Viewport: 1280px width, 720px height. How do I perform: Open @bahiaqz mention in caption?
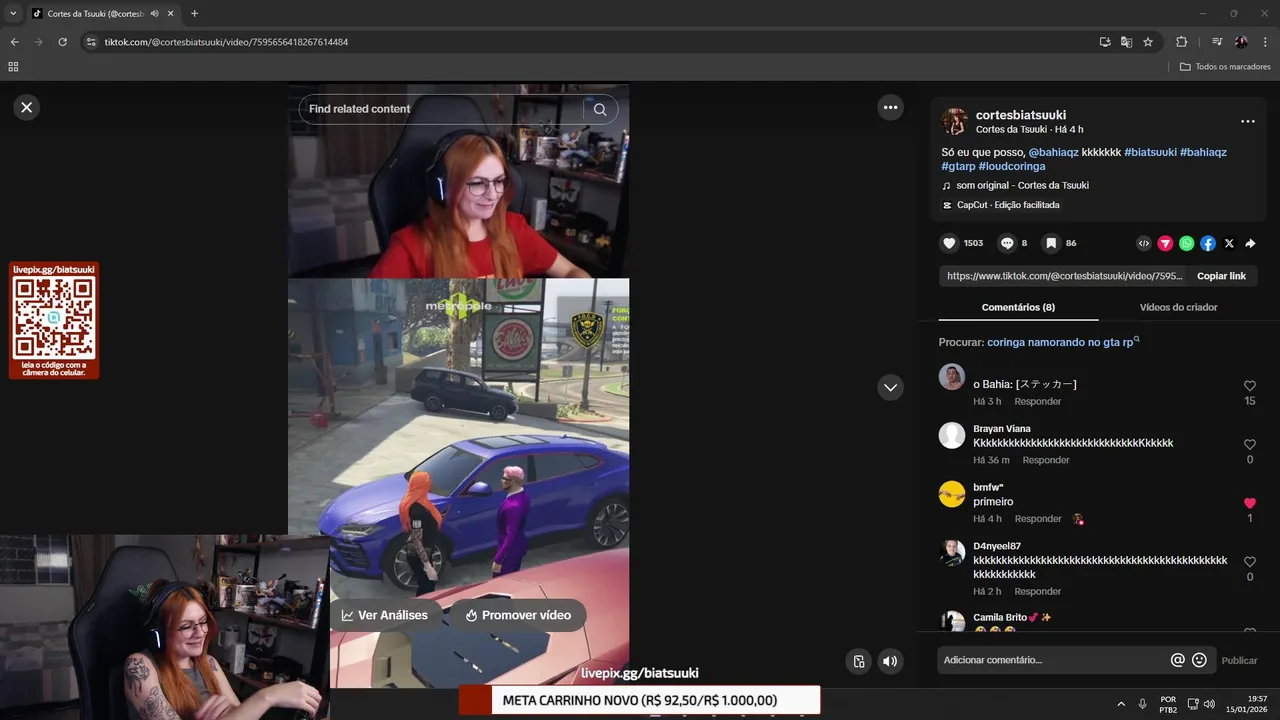1053,152
